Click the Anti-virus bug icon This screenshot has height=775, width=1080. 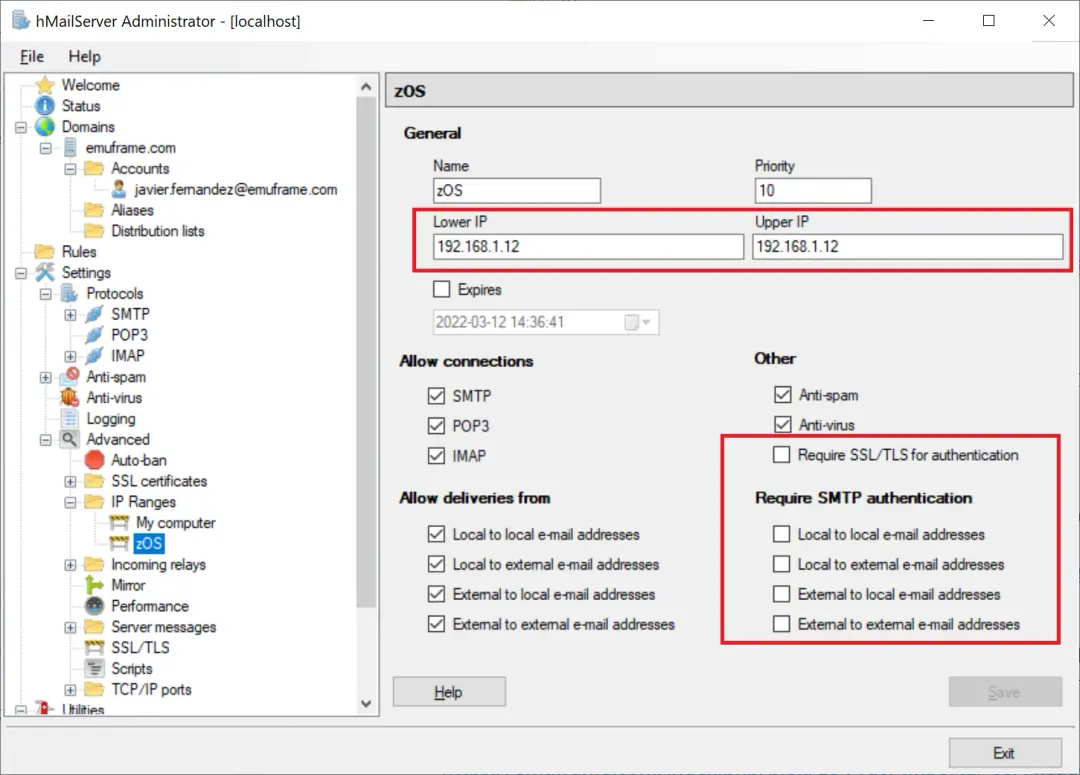(70, 397)
